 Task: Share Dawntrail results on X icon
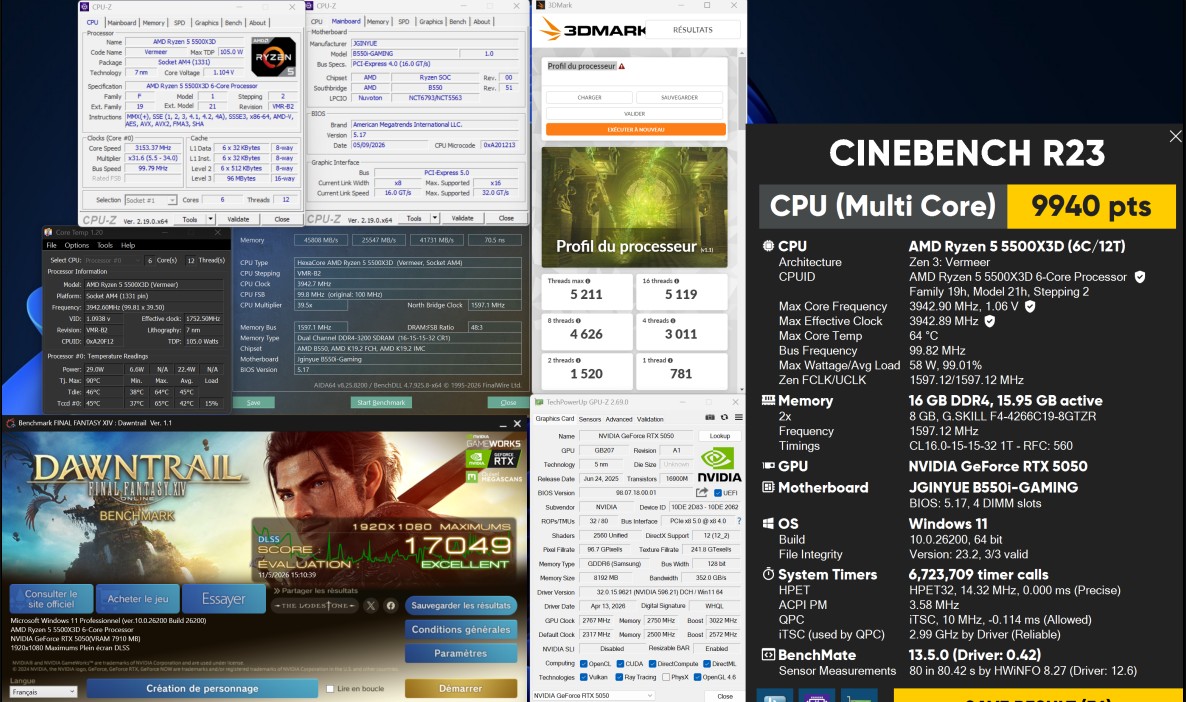pyautogui.click(x=371, y=605)
